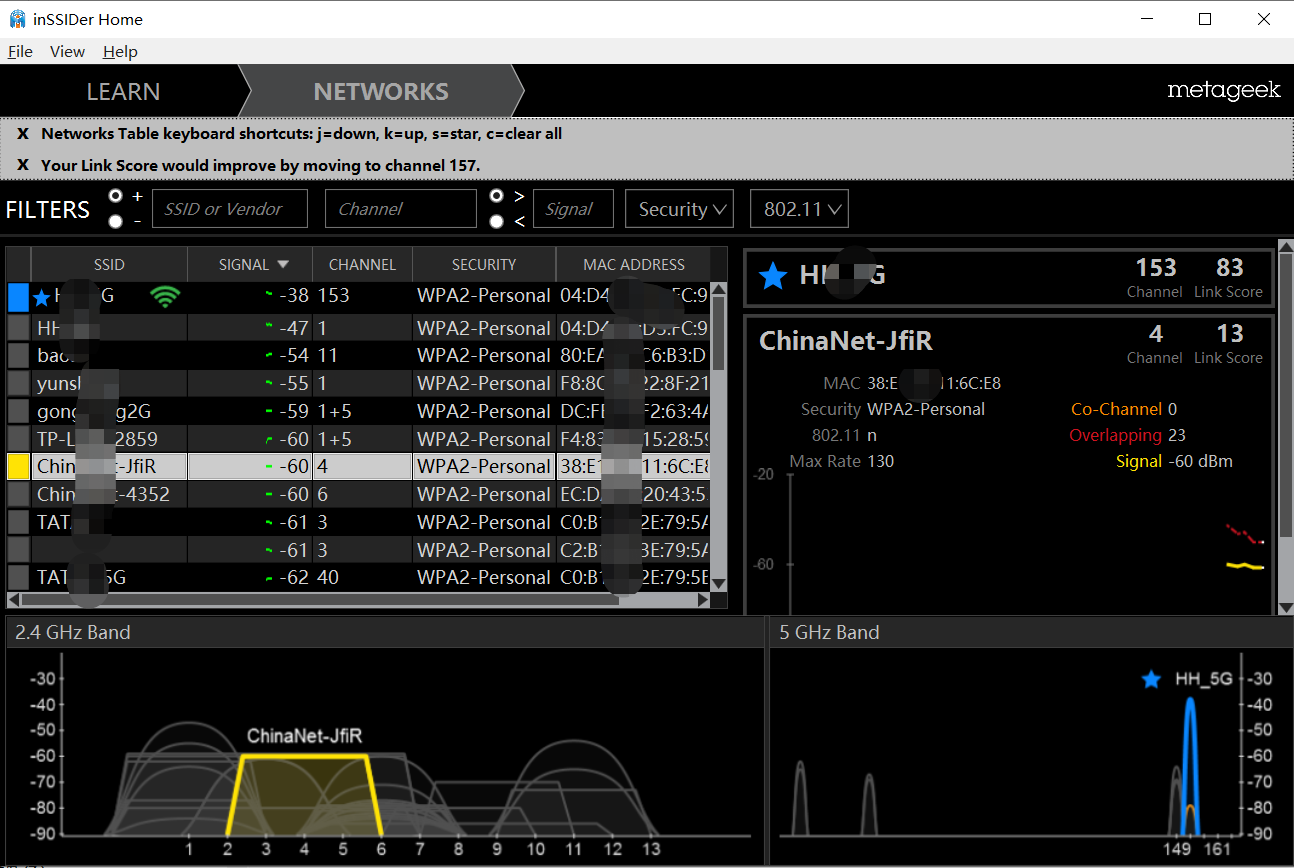Click the signal trend icon in the -54 row

[268, 356]
